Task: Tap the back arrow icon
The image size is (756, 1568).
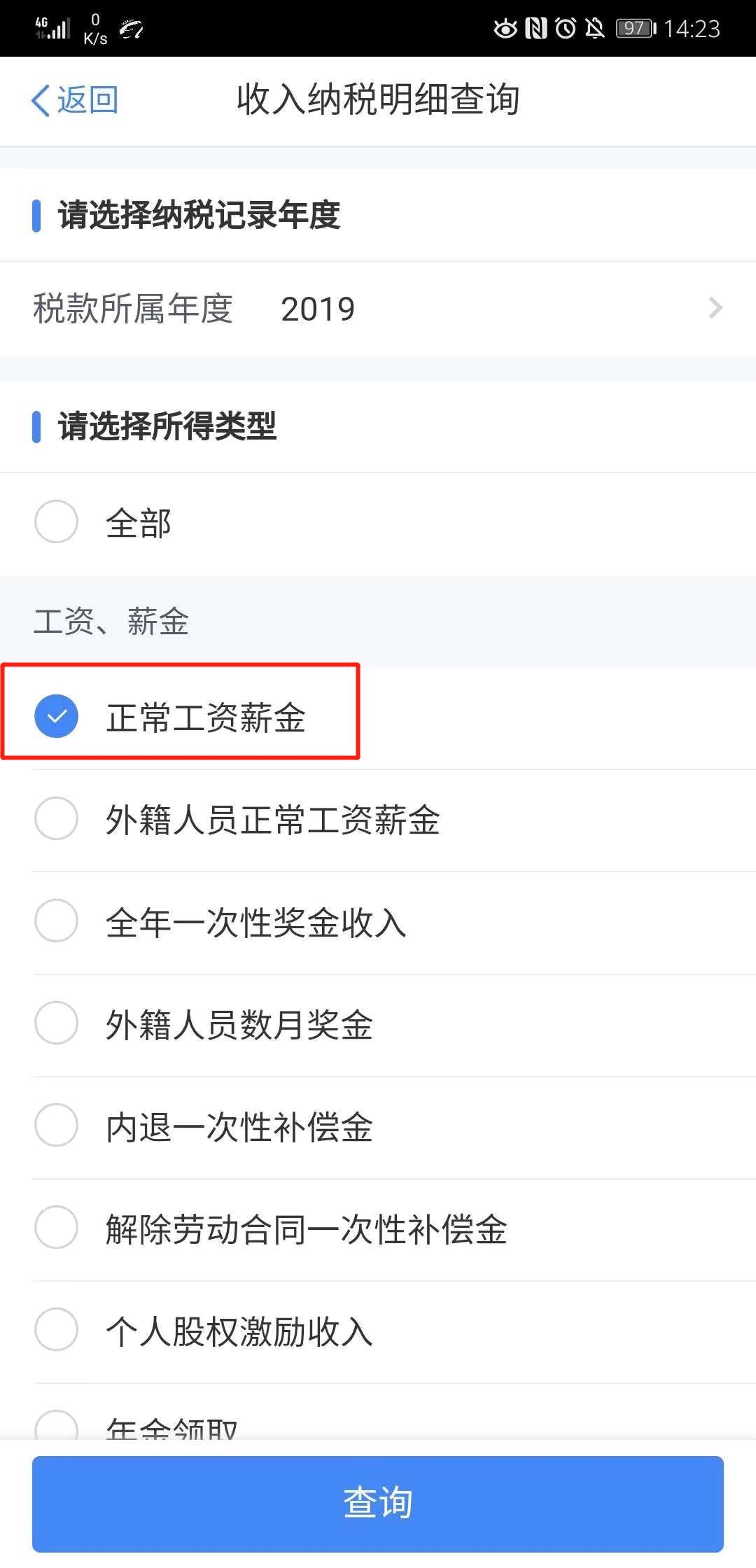Action: tap(41, 100)
